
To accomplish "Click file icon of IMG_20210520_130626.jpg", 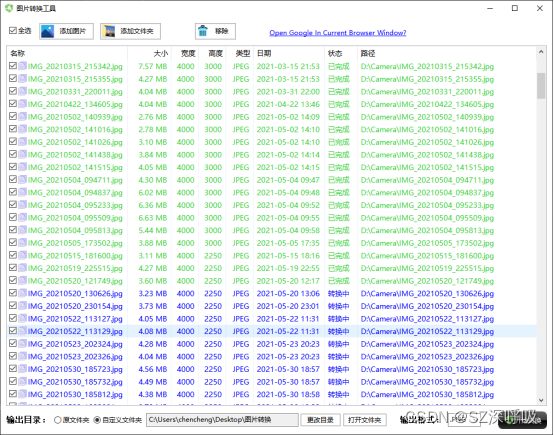I will (23, 293).
